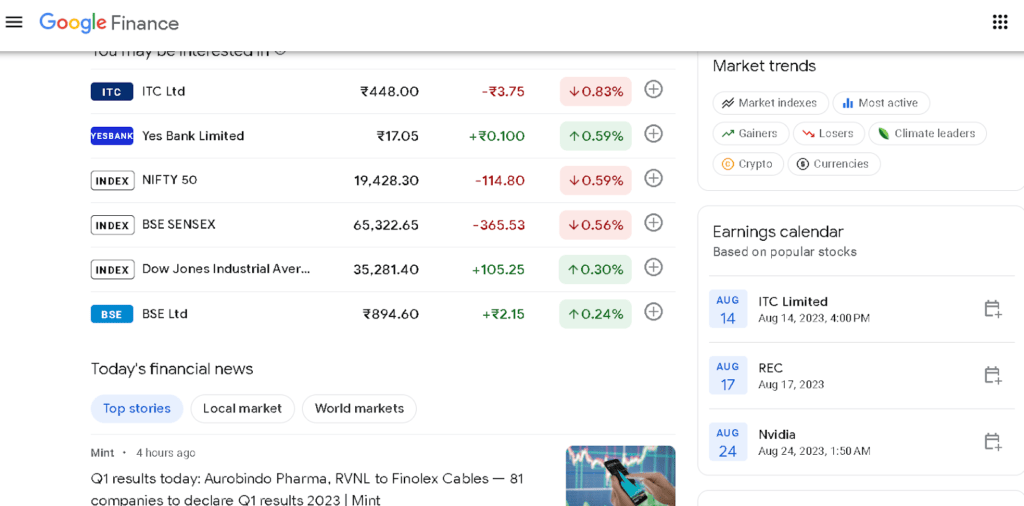Open Dow Jones Industrial Average row

pos(383,269)
